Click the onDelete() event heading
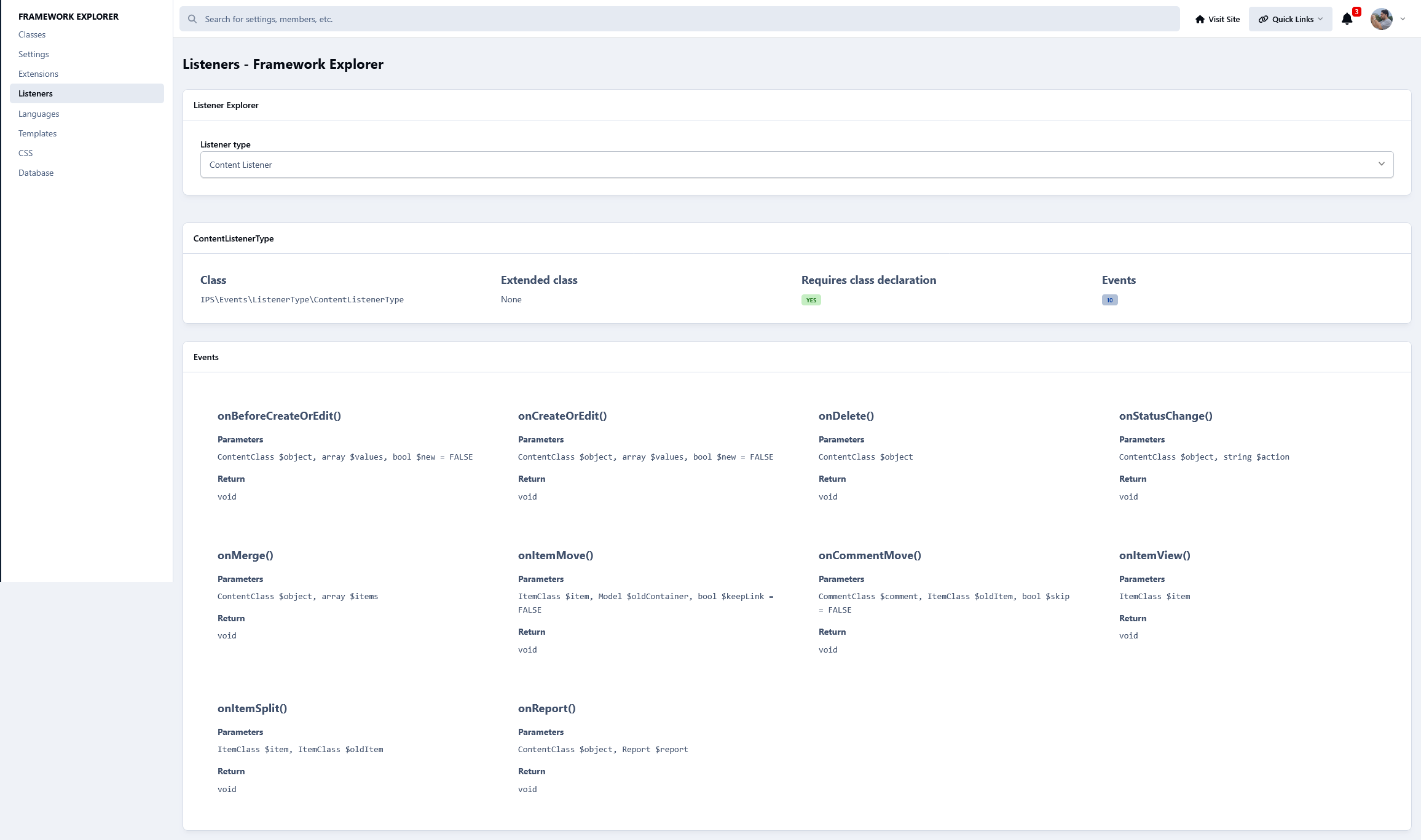Screen dimensions: 1421x840 (846, 416)
